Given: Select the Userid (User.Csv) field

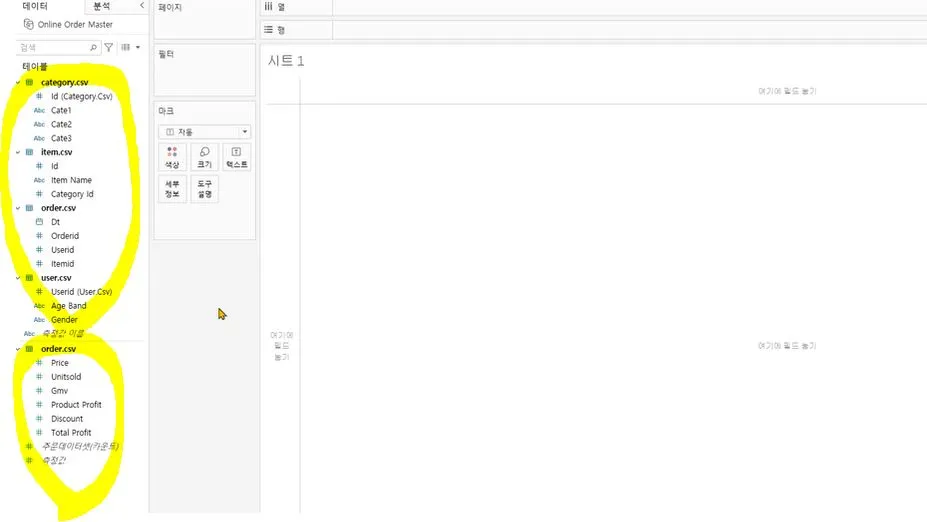Looking at the screenshot, I should tap(81, 292).
